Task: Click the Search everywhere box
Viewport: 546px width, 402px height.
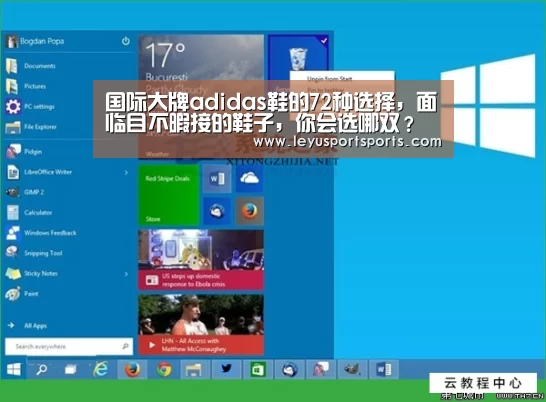Action: coord(69,347)
